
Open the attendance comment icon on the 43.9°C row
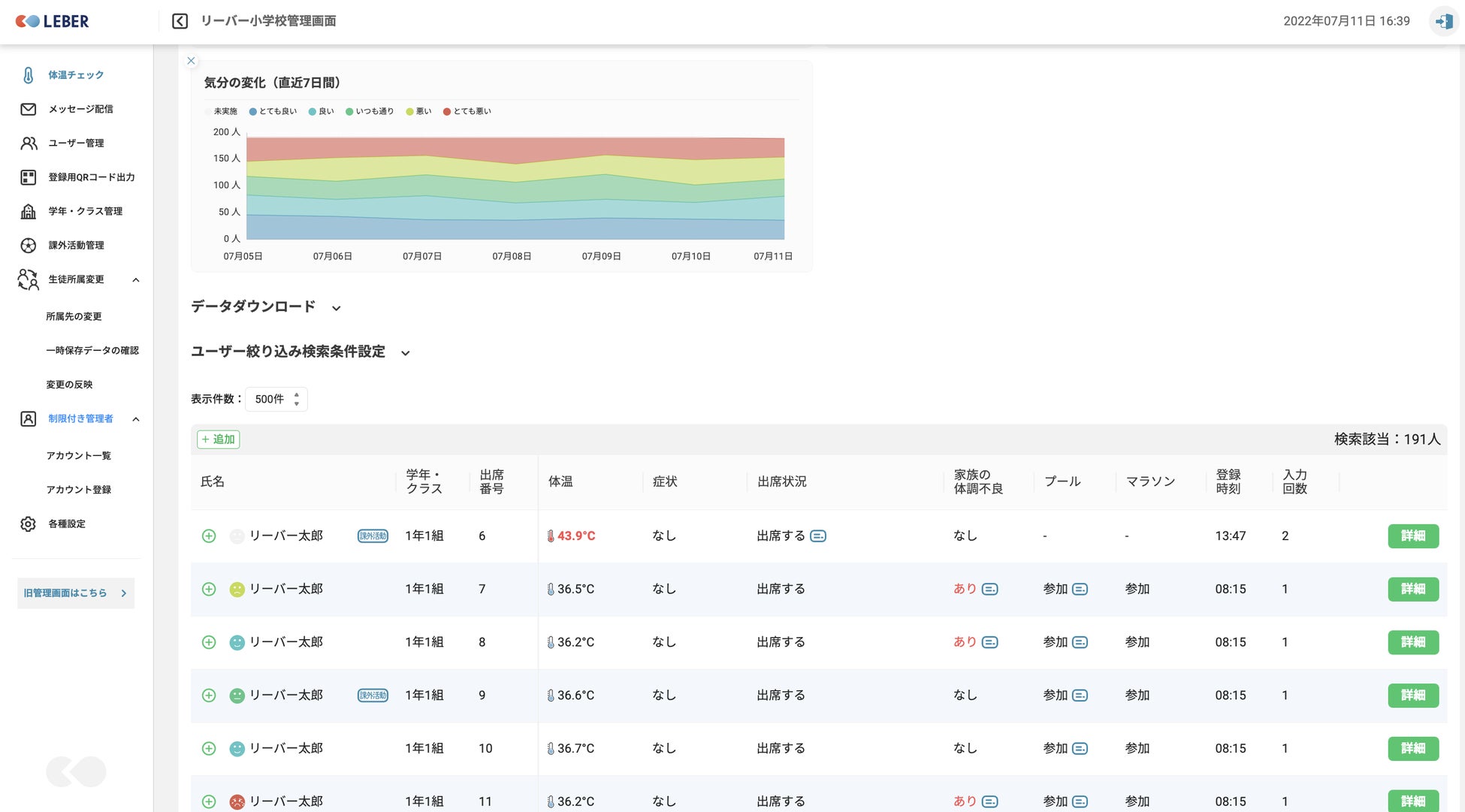818,536
